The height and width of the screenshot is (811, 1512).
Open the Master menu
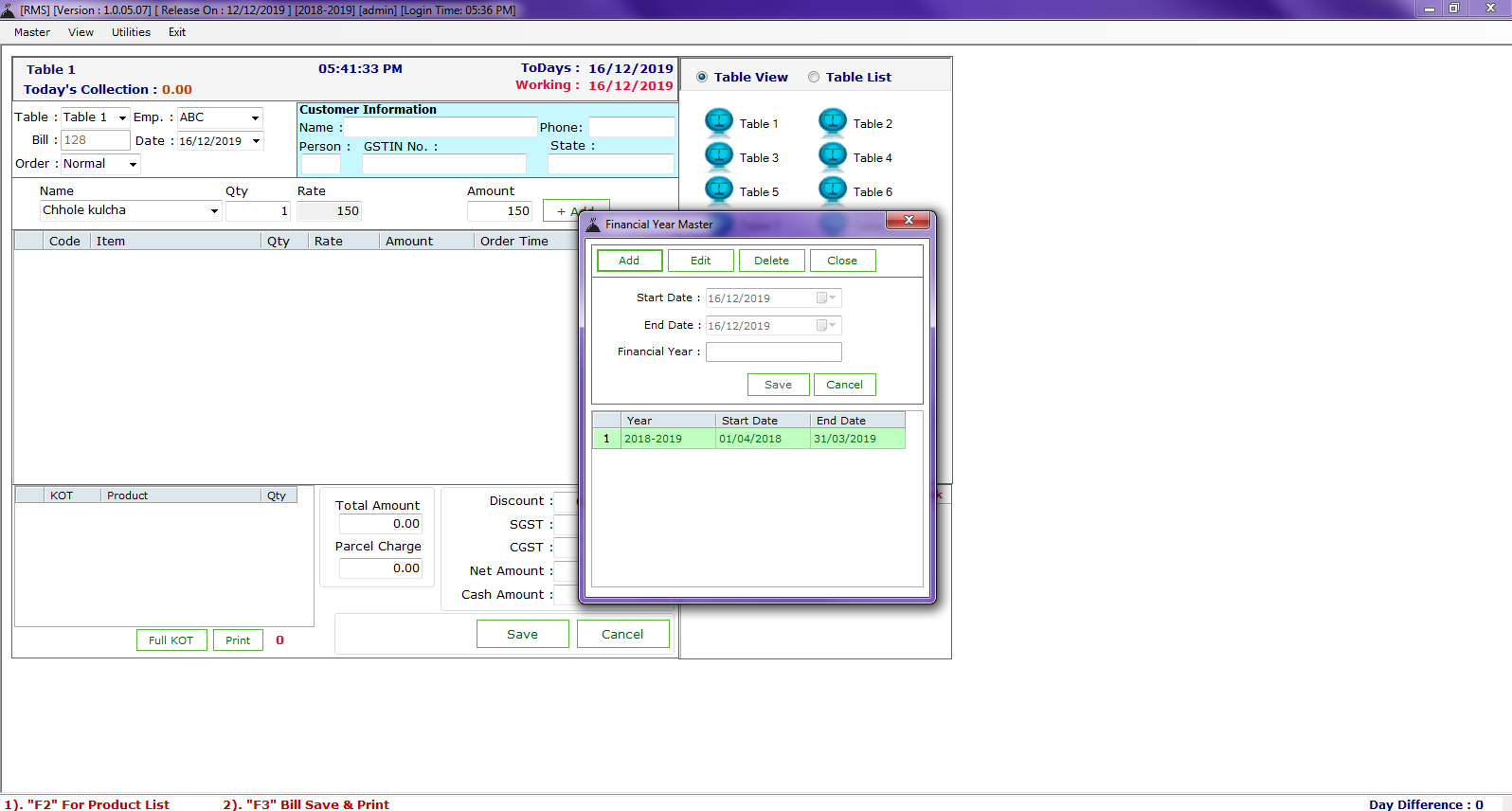tap(32, 32)
